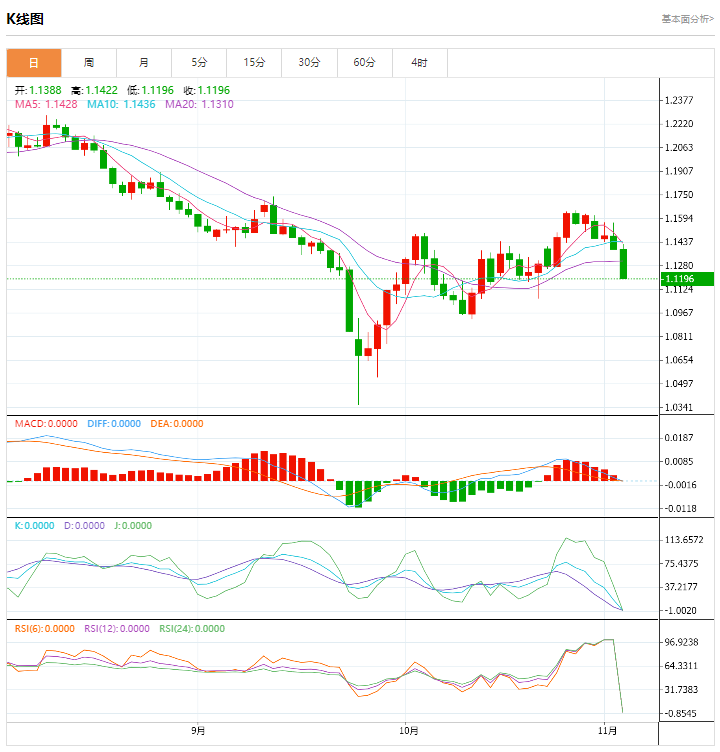
Task: Open the 15分 interval tab
Action: pyautogui.click(x=254, y=63)
